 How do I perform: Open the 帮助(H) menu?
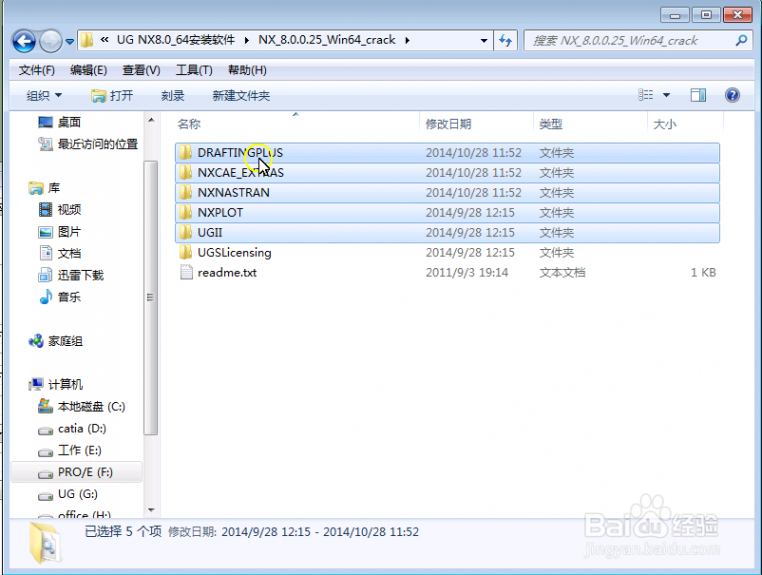(247, 70)
